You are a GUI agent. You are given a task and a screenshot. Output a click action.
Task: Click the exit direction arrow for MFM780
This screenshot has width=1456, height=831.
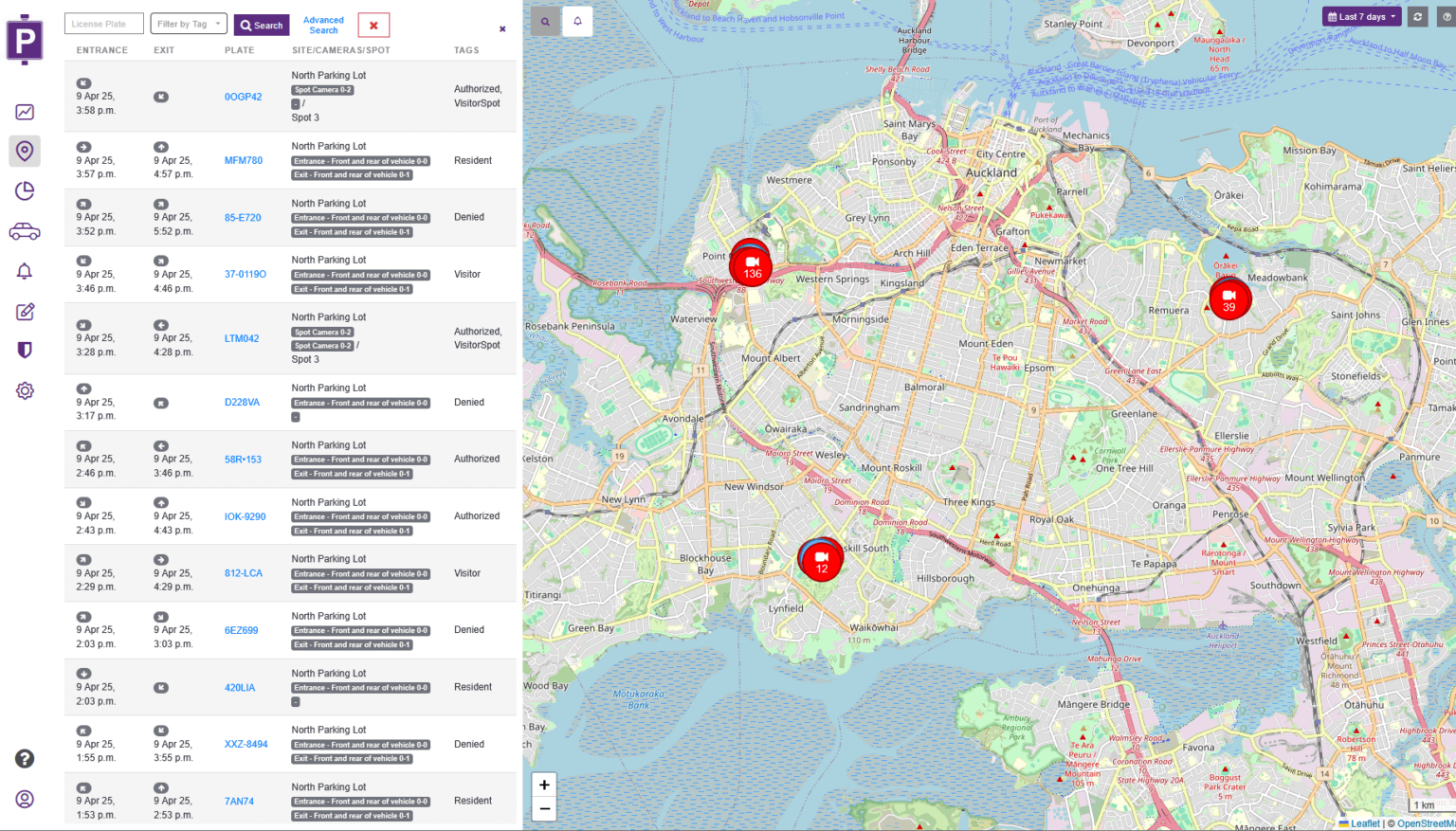coord(161,147)
